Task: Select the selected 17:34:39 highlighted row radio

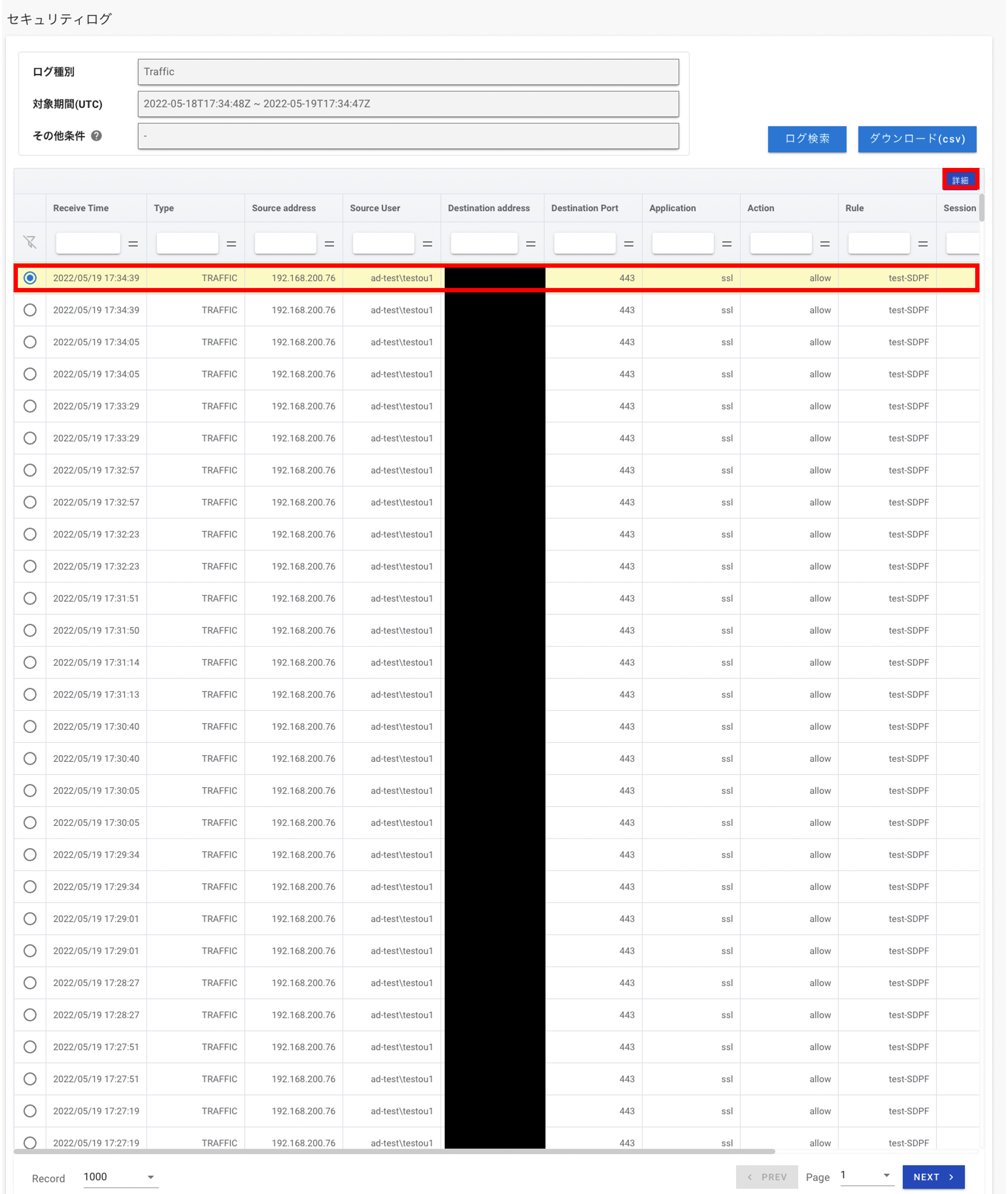Action: click(30, 278)
